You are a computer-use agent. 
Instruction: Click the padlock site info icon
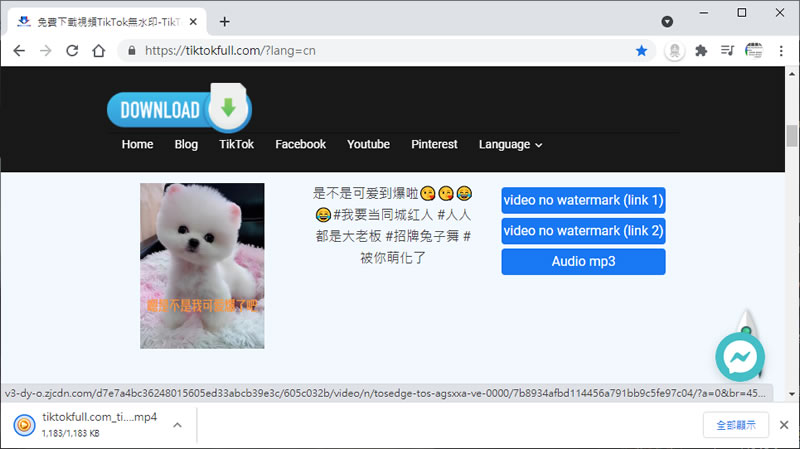click(132, 51)
